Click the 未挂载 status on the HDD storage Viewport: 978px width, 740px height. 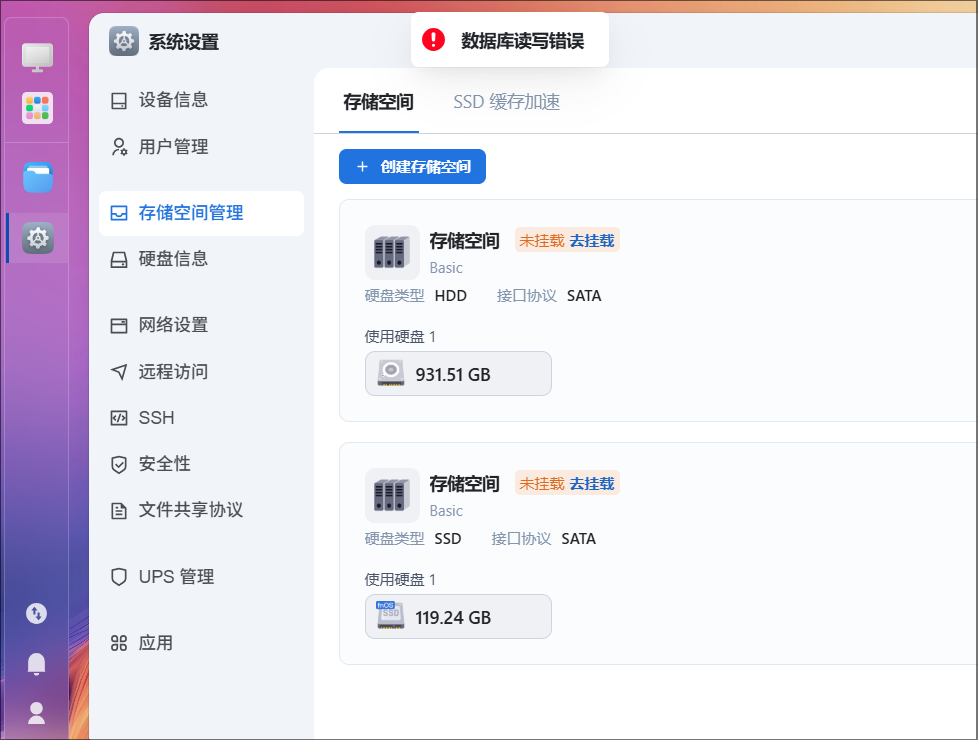pos(542,241)
